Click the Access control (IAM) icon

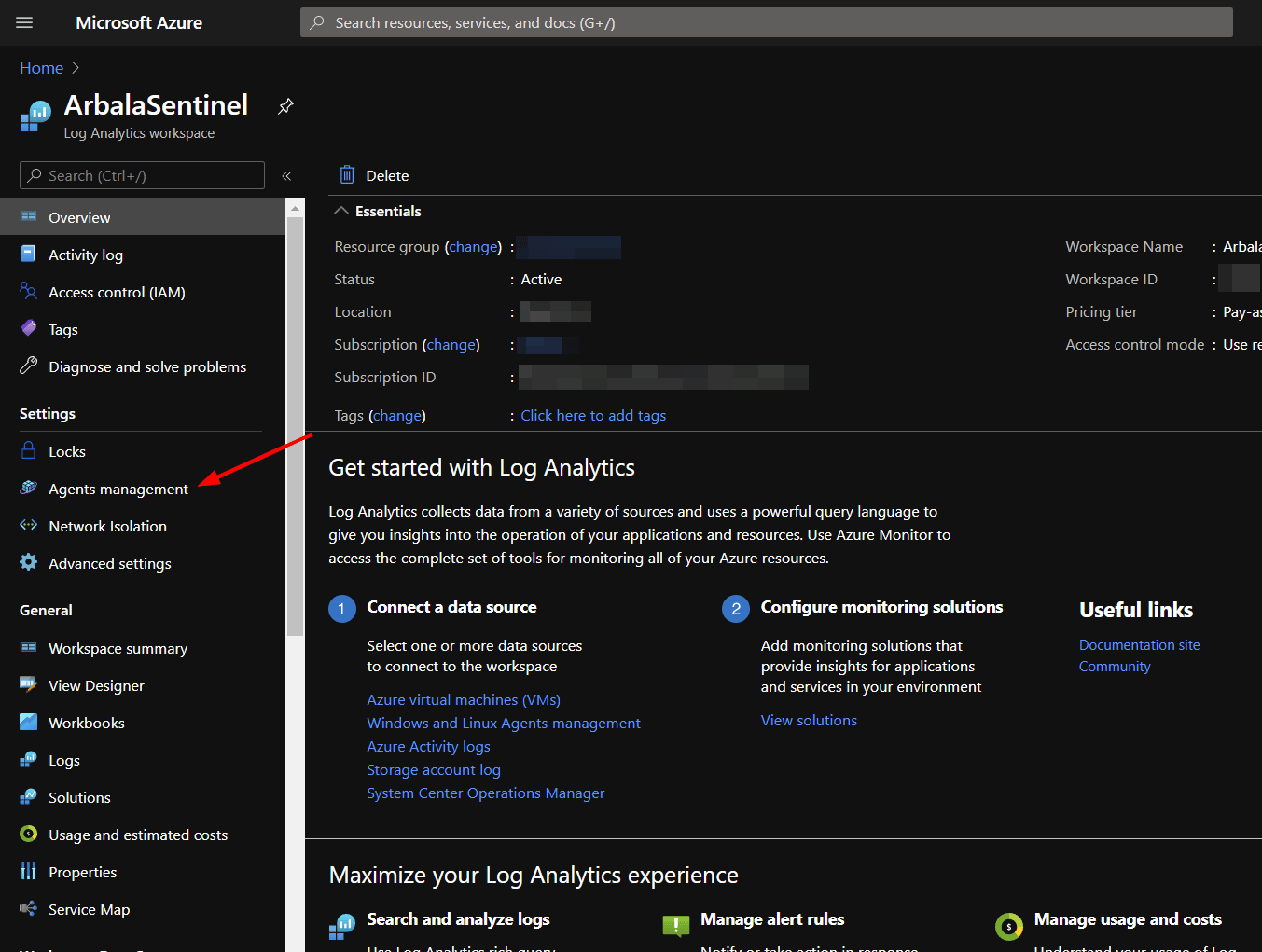pyautogui.click(x=29, y=291)
